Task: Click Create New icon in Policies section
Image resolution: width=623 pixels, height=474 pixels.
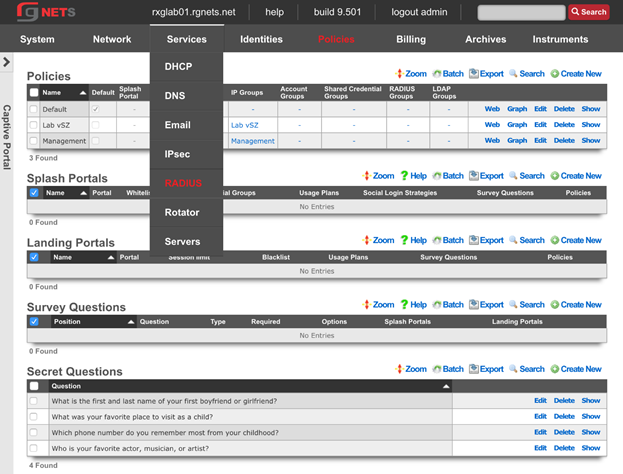Action: pyautogui.click(x=555, y=74)
